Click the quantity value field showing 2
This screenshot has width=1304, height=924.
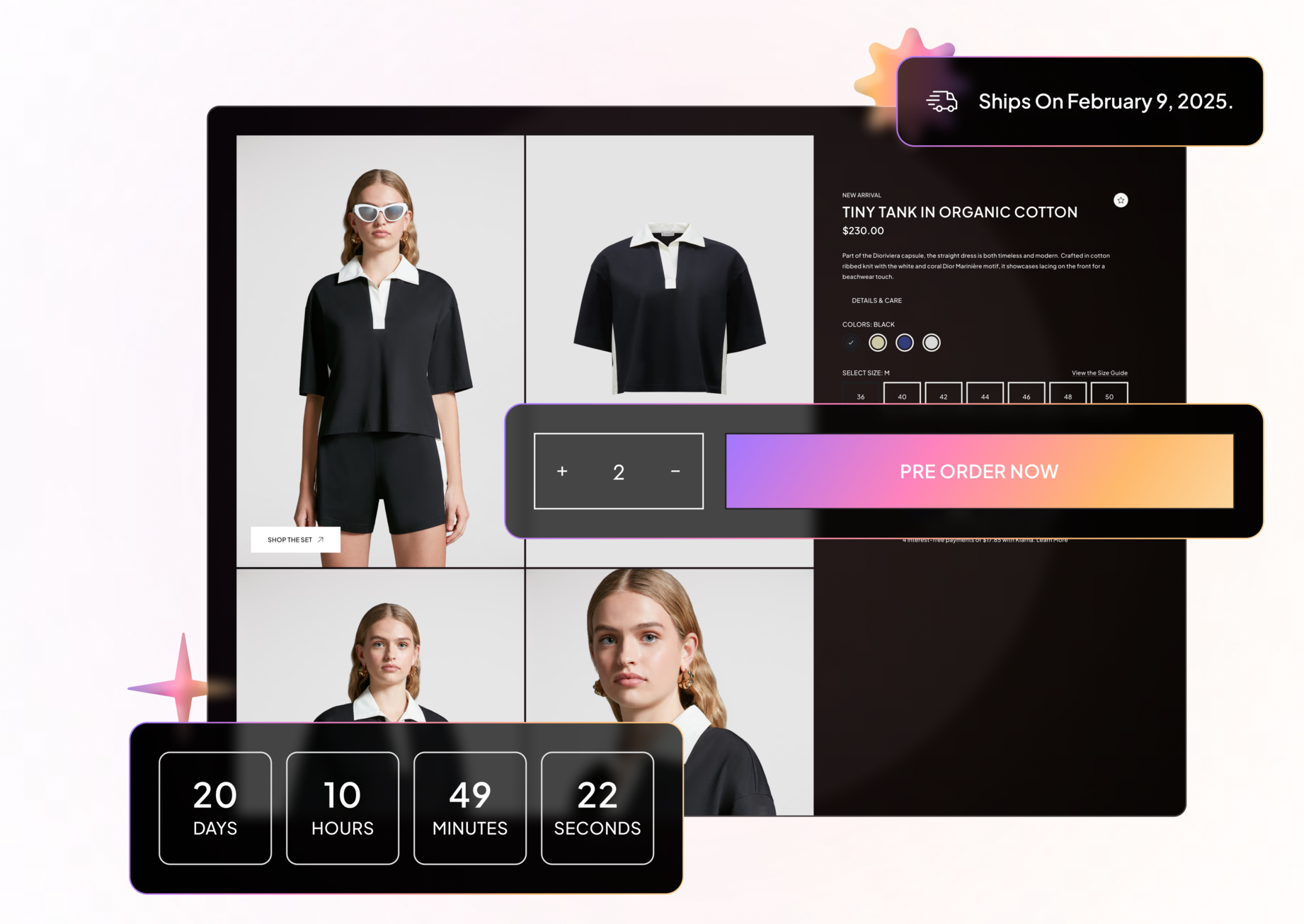click(619, 472)
